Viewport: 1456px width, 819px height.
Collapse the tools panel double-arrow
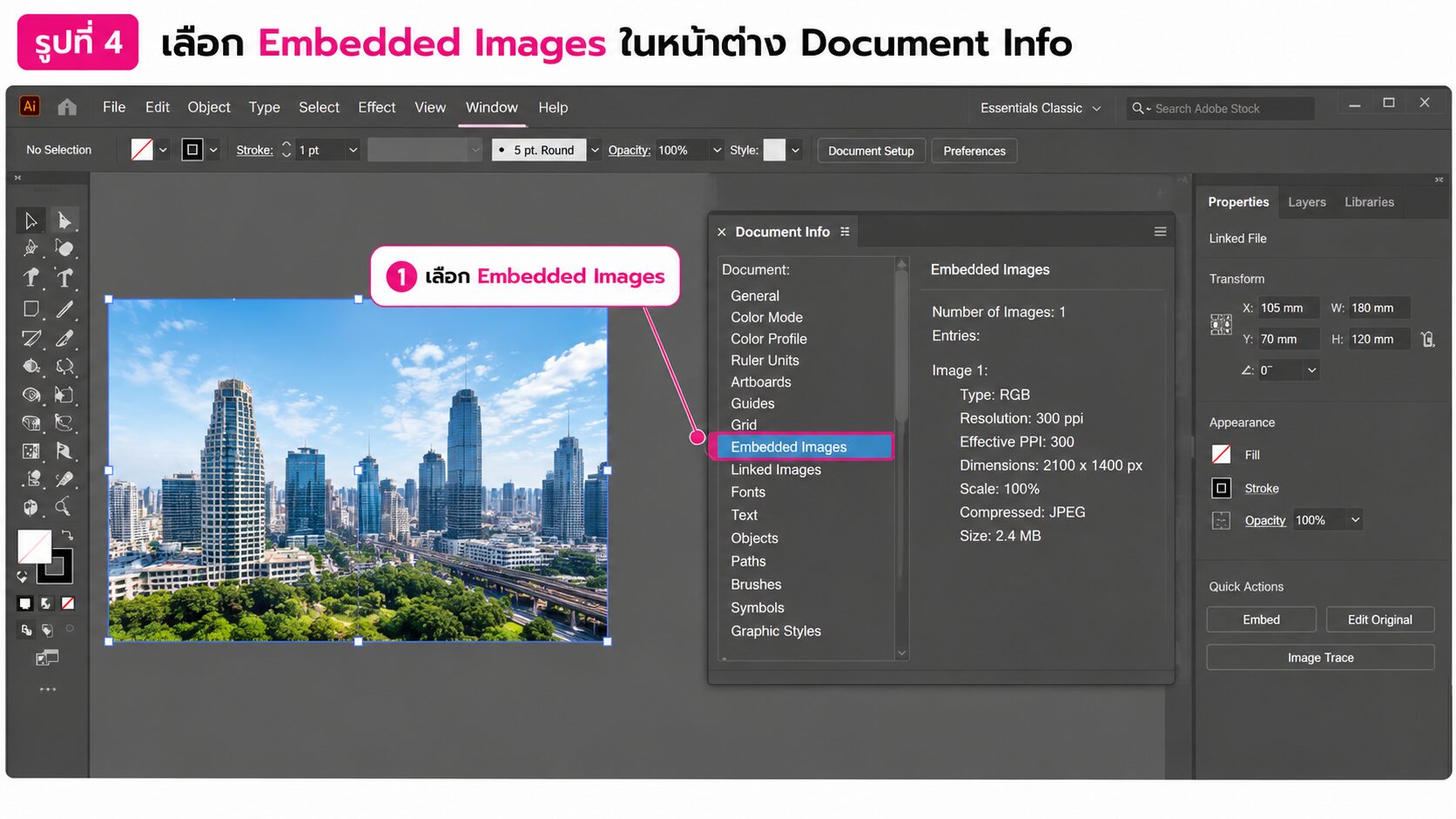click(x=17, y=178)
